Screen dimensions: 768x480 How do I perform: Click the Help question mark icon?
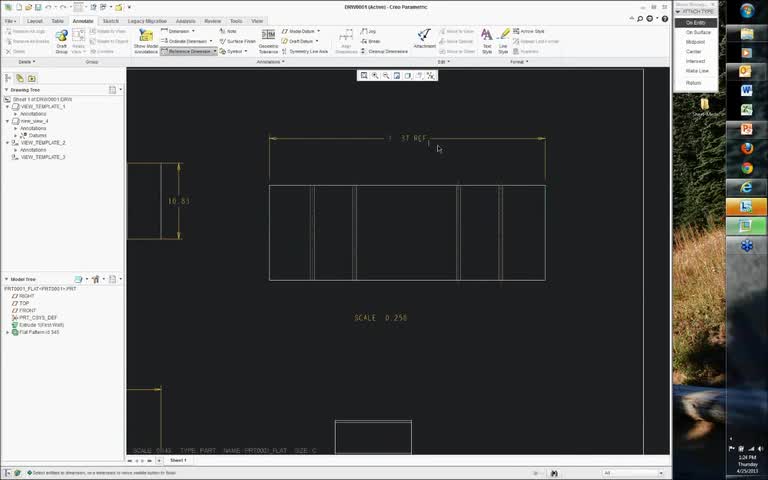[x=665, y=19]
